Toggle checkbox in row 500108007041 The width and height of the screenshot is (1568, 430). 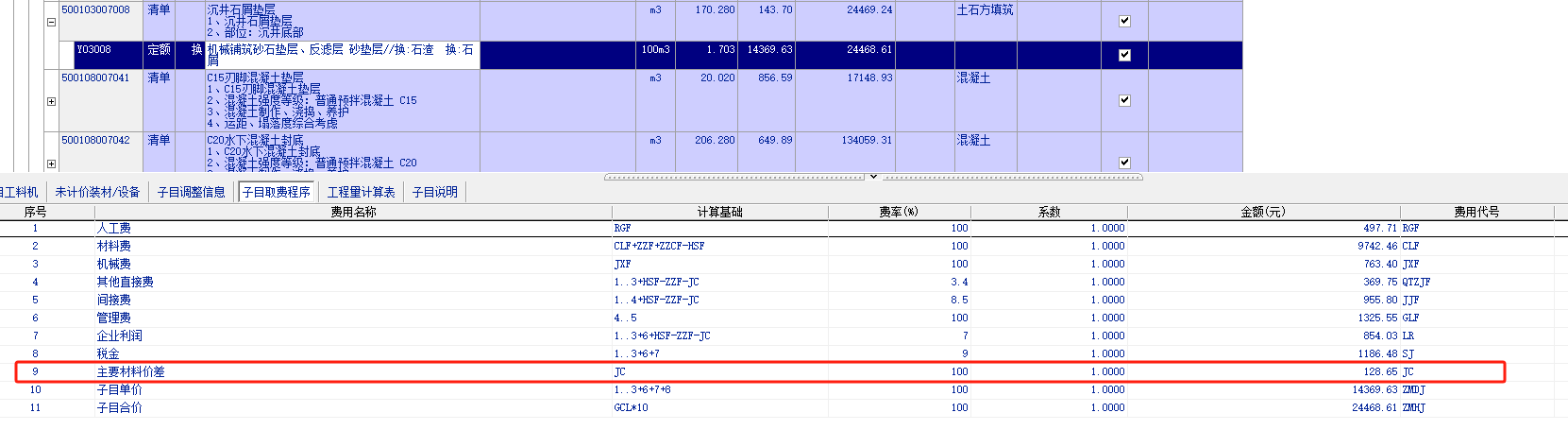coord(1124,100)
